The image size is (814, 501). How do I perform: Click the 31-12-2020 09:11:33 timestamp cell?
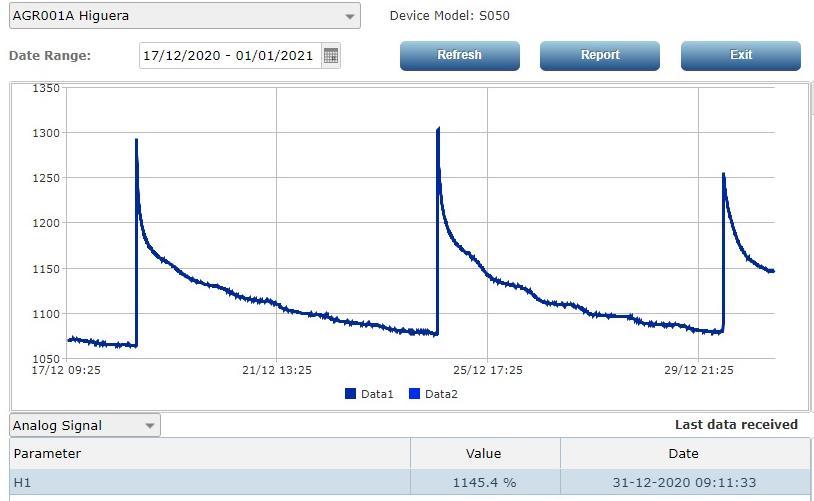pos(684,483)
